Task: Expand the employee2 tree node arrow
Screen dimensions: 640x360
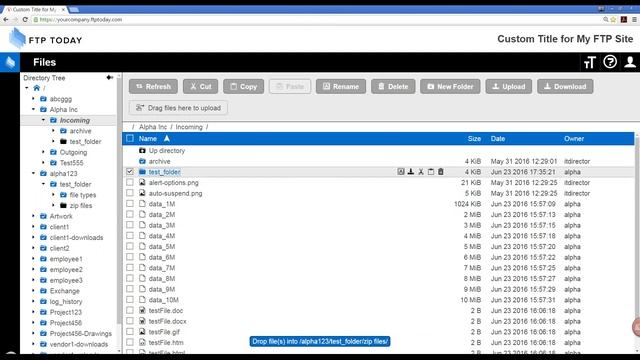Action: coord(33,269)
